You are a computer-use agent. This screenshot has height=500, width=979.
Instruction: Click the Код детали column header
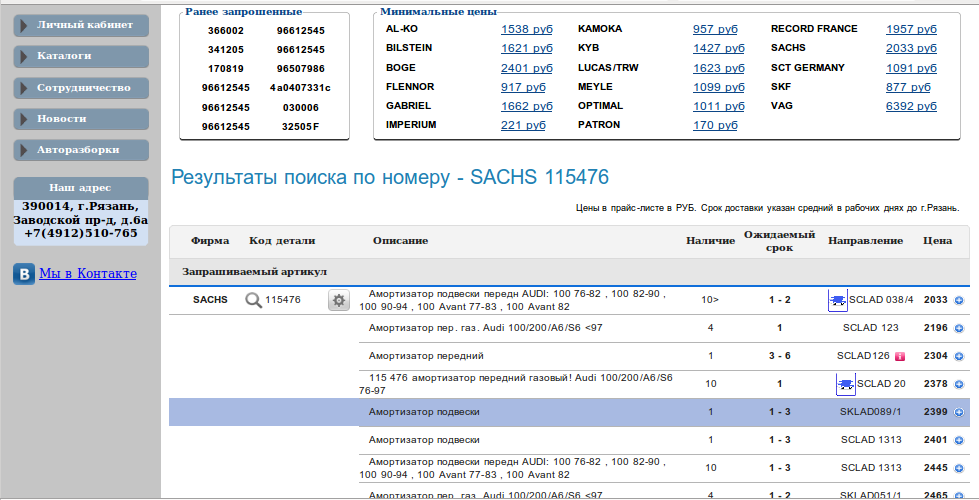point(282,241)
